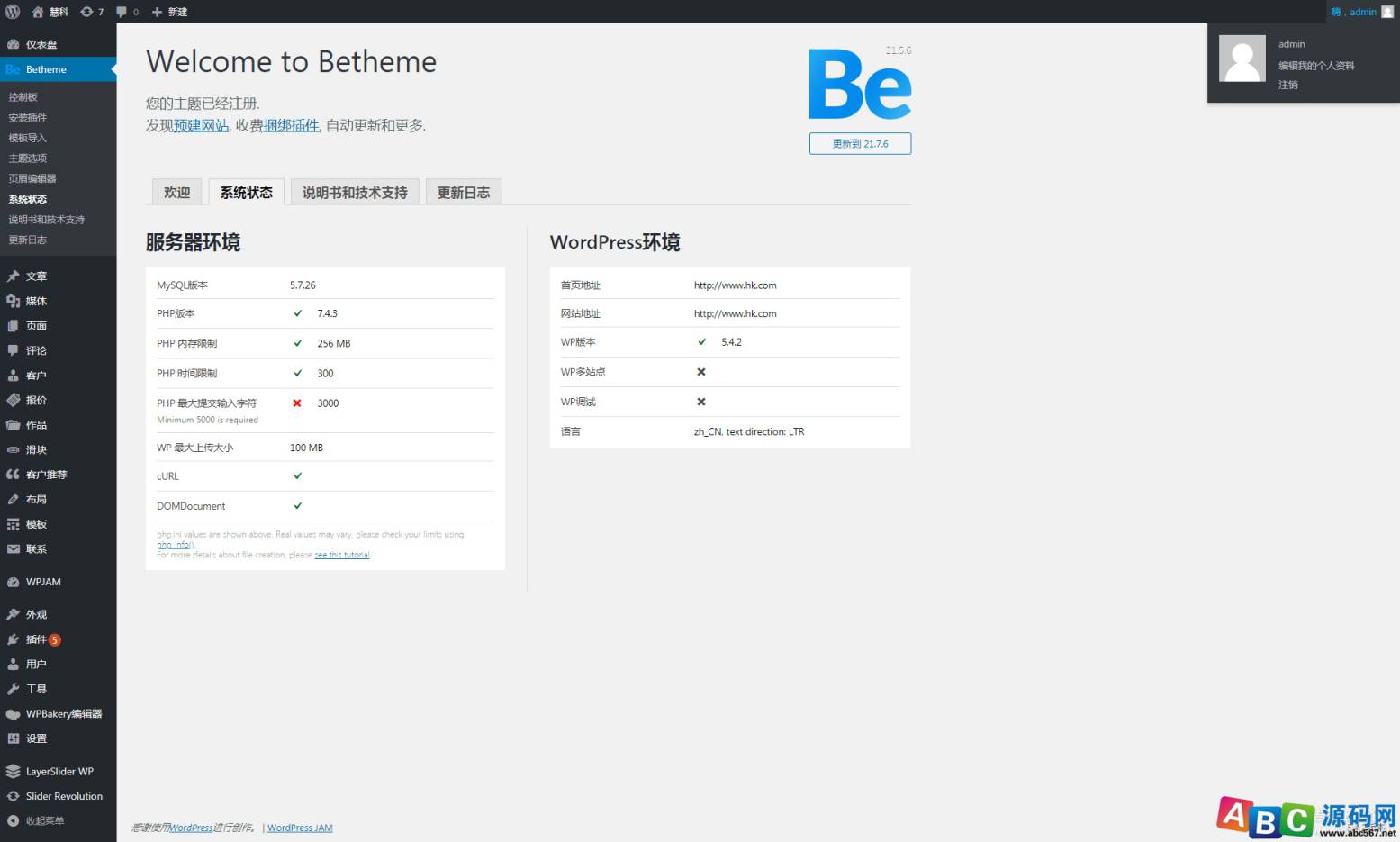Click the MySQL版本 value 5.7.26

tap(303, 285)
